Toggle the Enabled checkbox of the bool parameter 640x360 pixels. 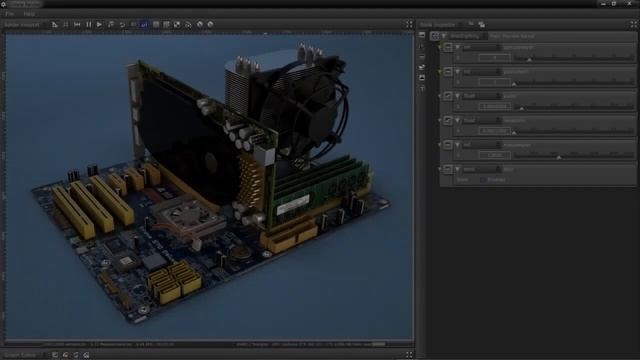[483, 180]
